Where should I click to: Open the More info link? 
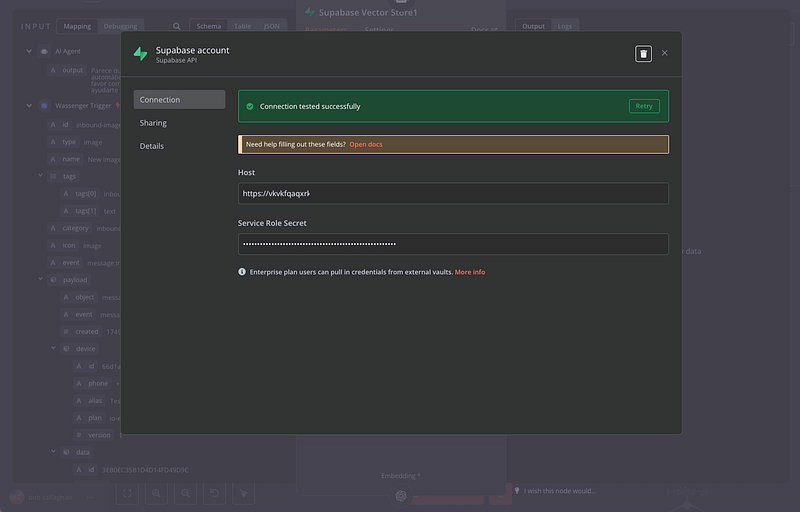tap(470, 272)
